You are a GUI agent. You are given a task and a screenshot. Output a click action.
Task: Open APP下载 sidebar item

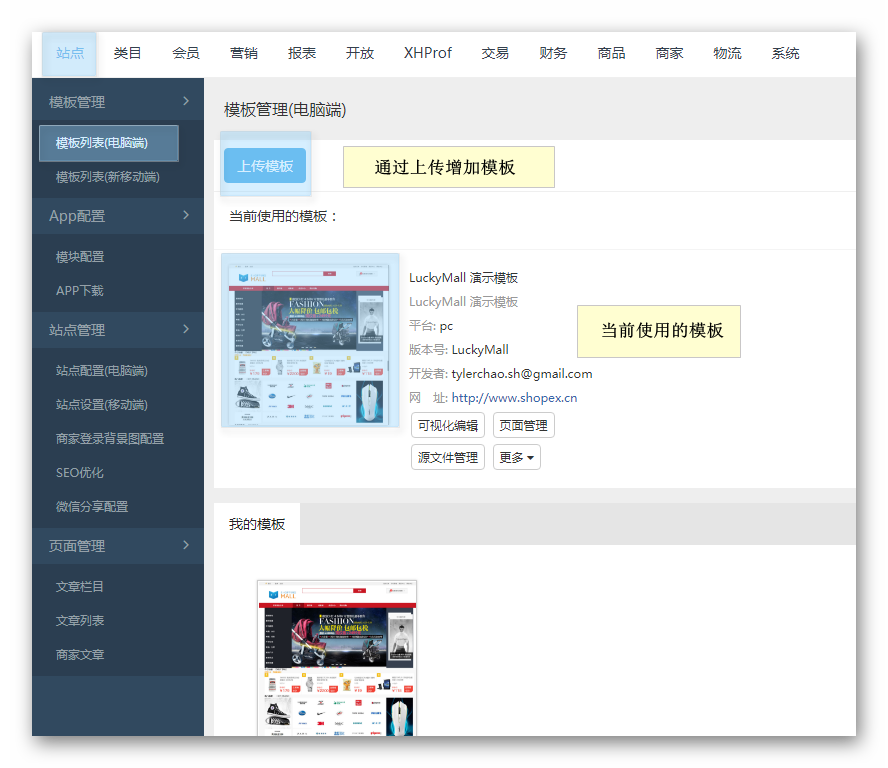point(79,291)
